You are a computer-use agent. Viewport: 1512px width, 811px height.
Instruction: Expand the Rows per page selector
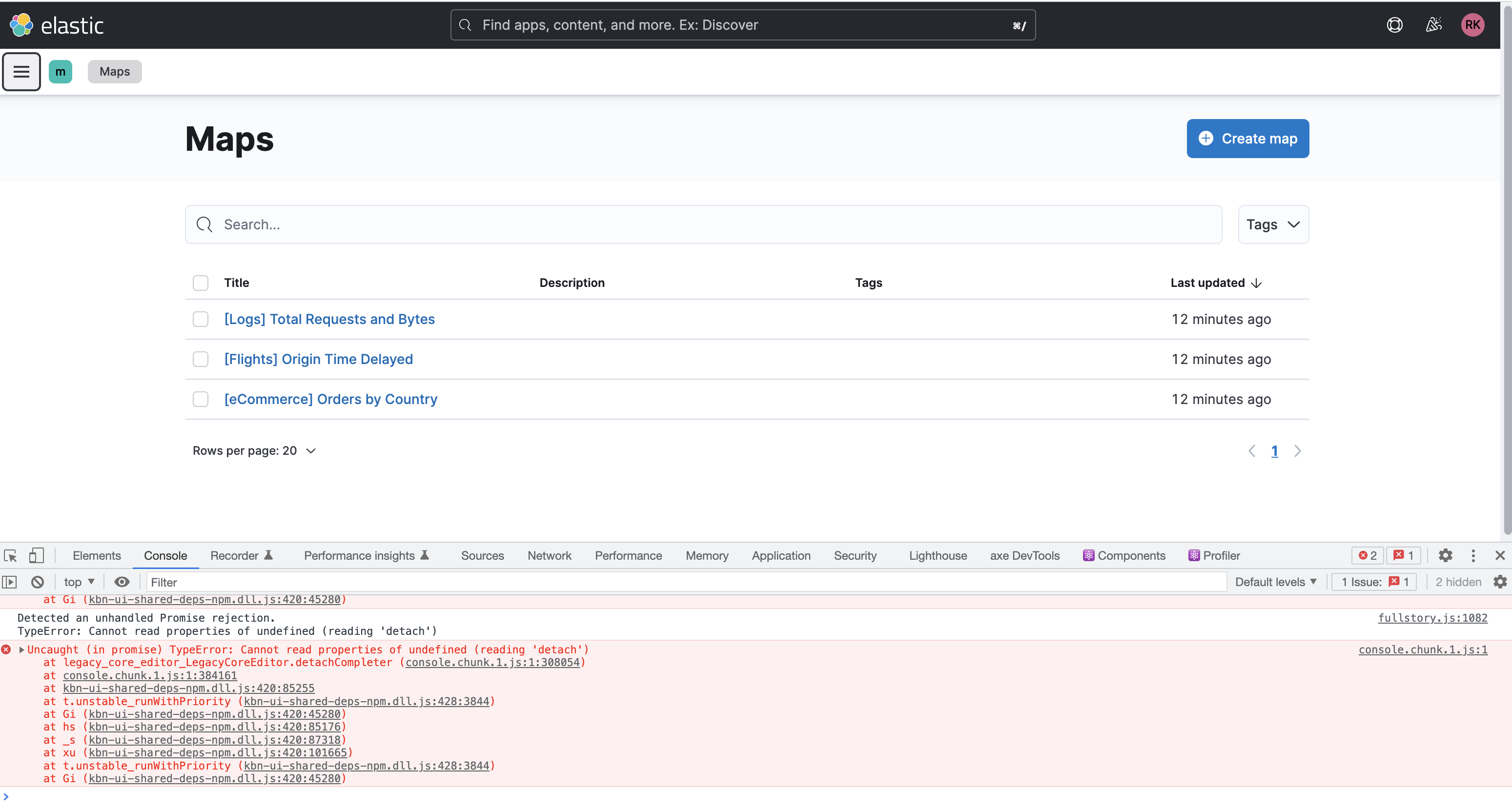point(254,451)
